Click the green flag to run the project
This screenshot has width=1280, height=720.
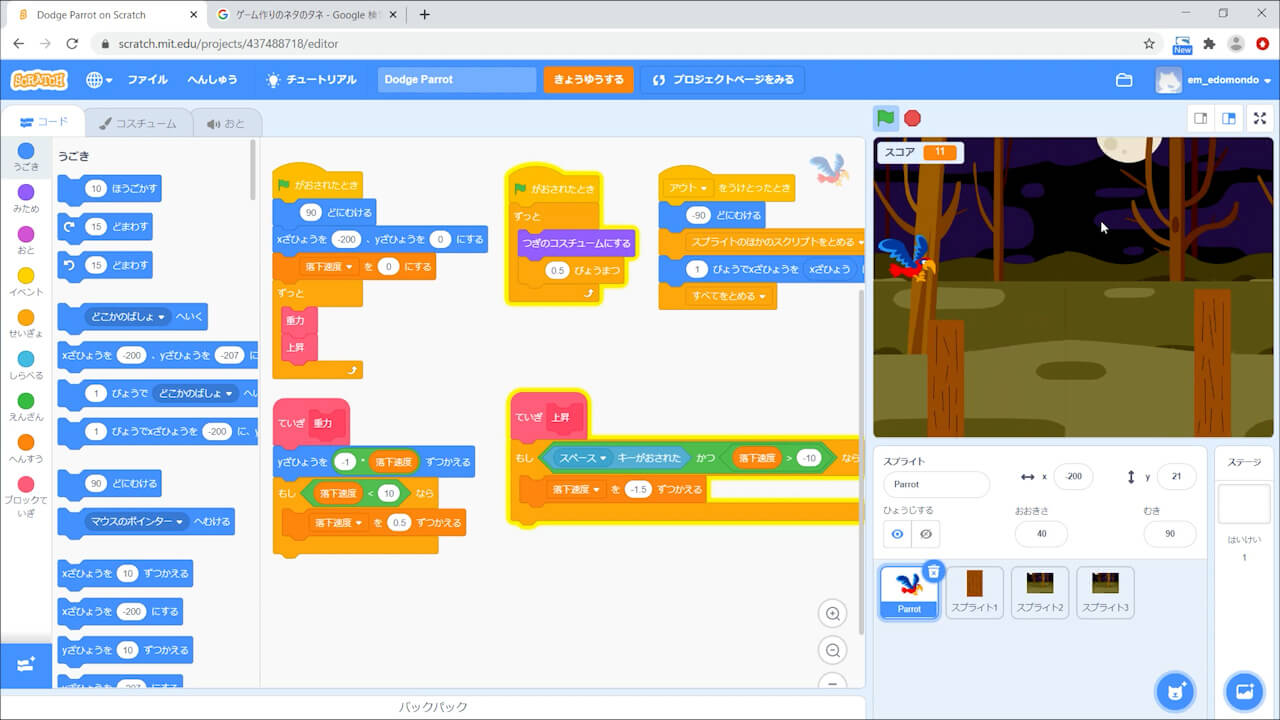pyautogui.click(x=885, y=118)
